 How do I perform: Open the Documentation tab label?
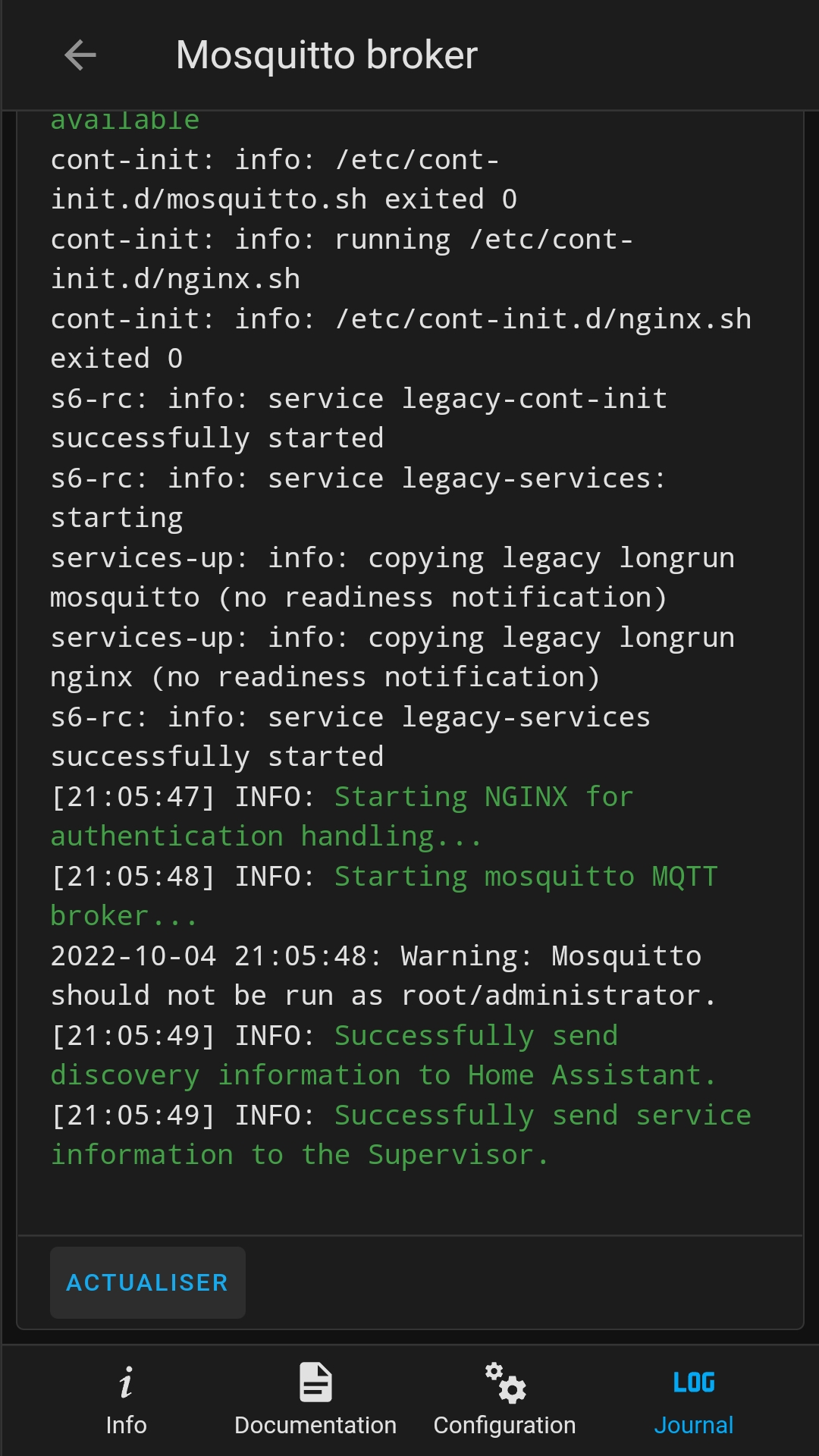coord(315,1425)
